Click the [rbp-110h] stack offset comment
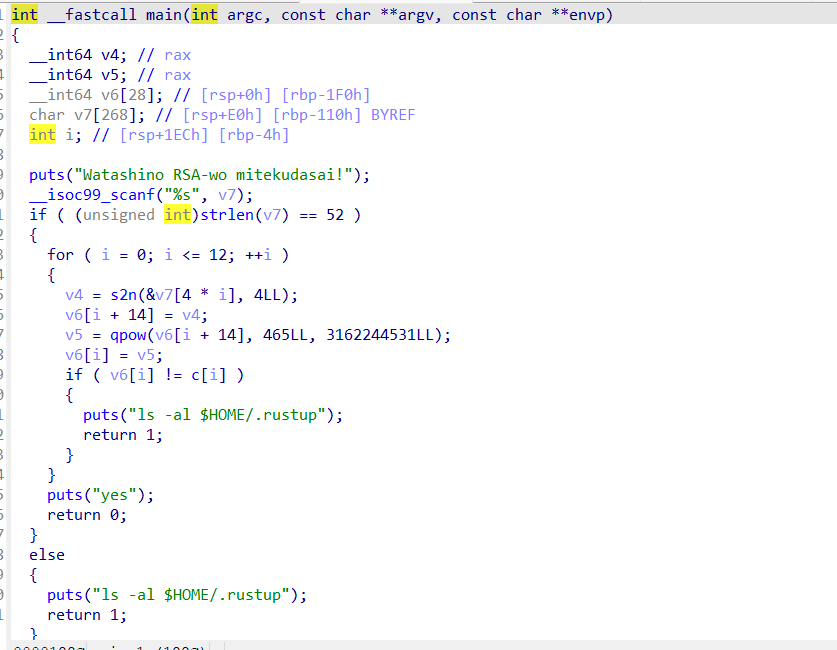The height and width of the screenshot is (650, 837). click(x=317, y=115)
